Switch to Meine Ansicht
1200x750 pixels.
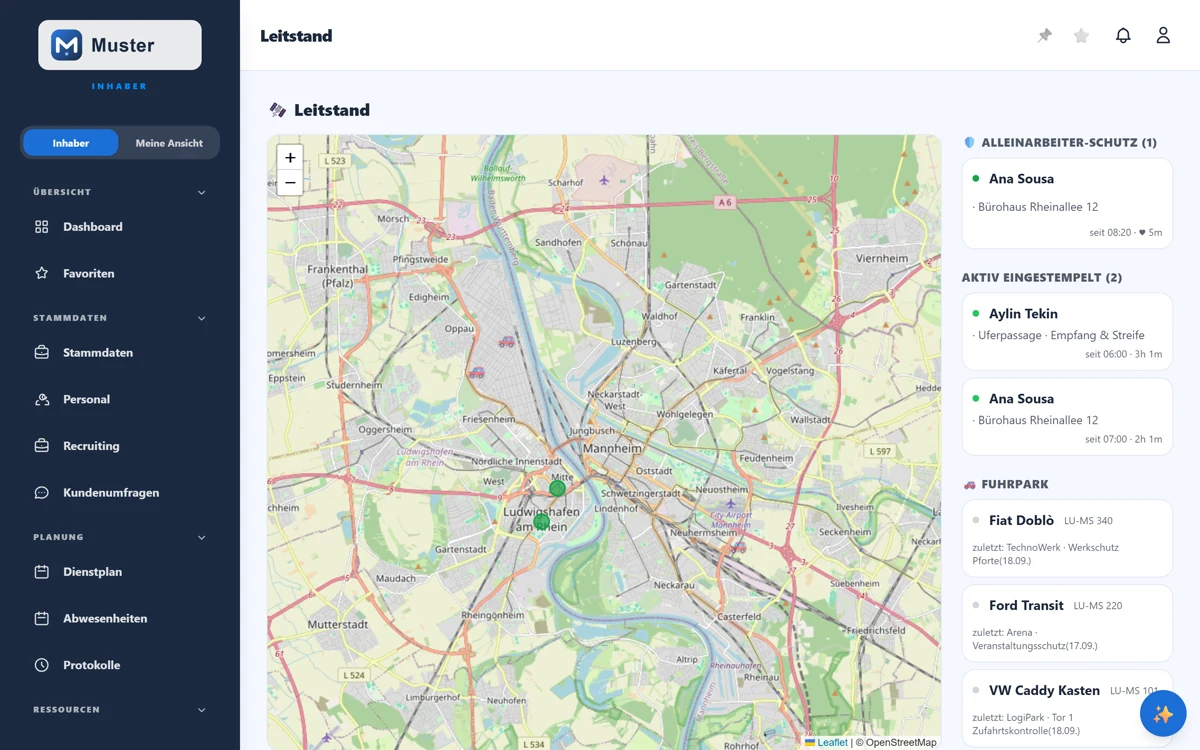(169, 143)
